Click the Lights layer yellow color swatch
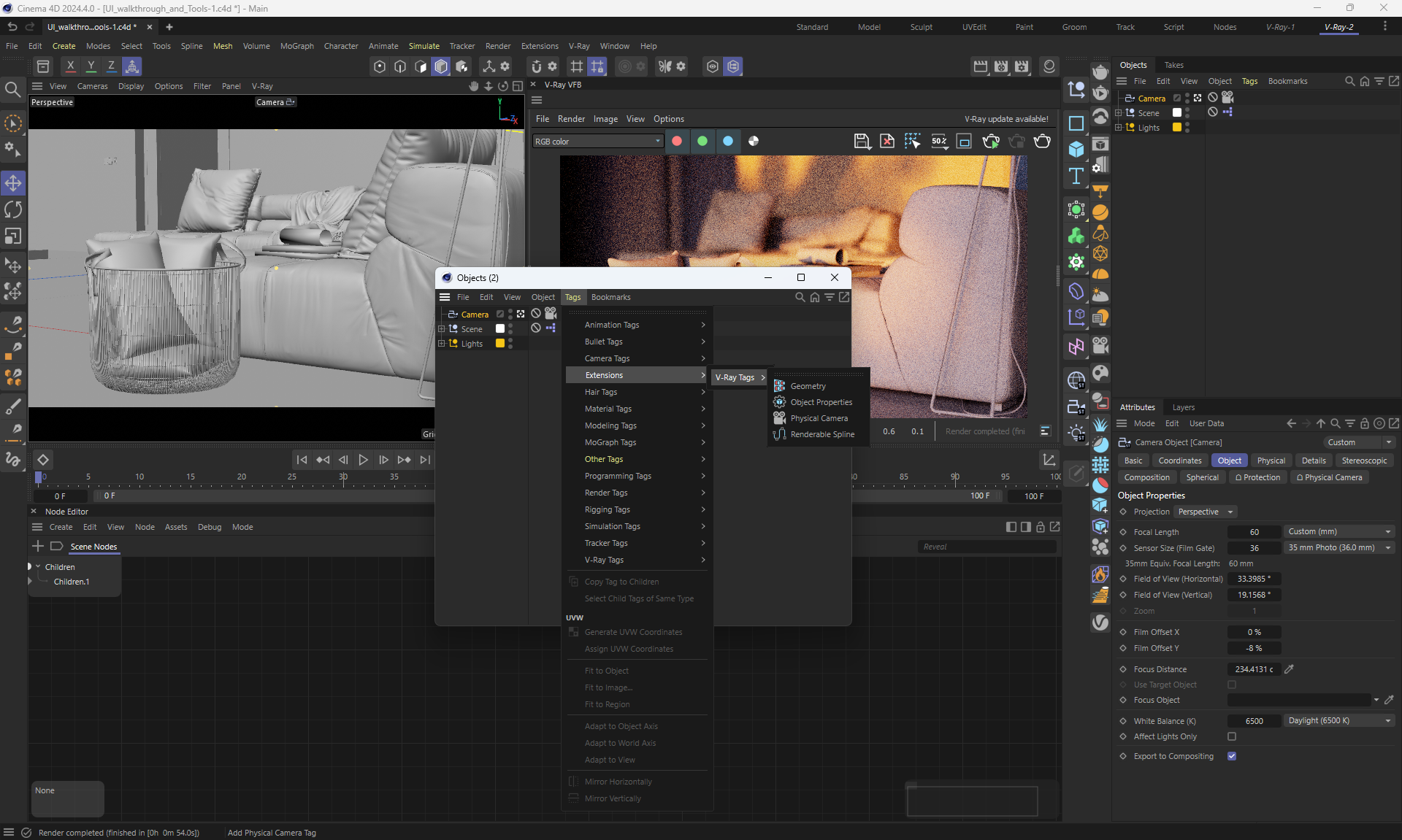The image size is (1402, 840). click(x=1177, y=128)
